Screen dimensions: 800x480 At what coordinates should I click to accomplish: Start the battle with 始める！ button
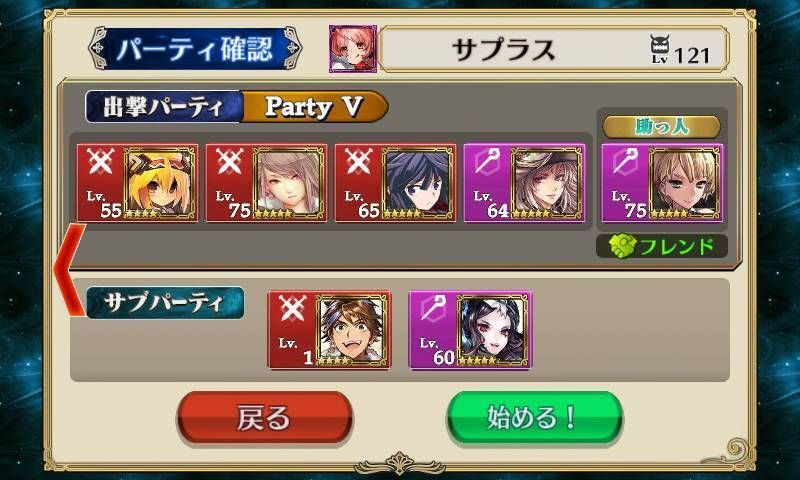(x=535, y=418)
